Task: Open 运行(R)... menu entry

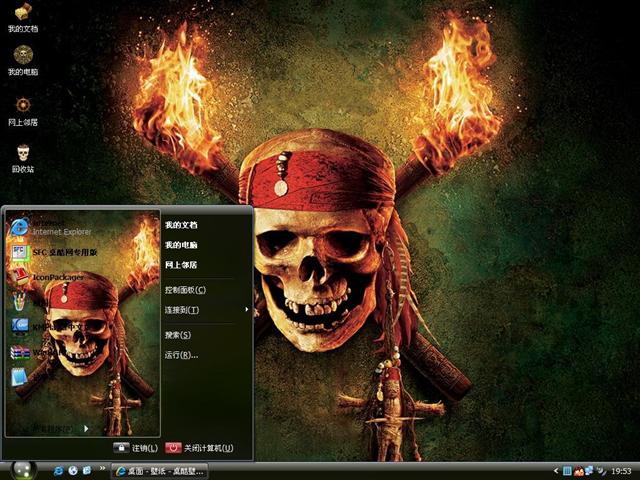Action: 182,355
